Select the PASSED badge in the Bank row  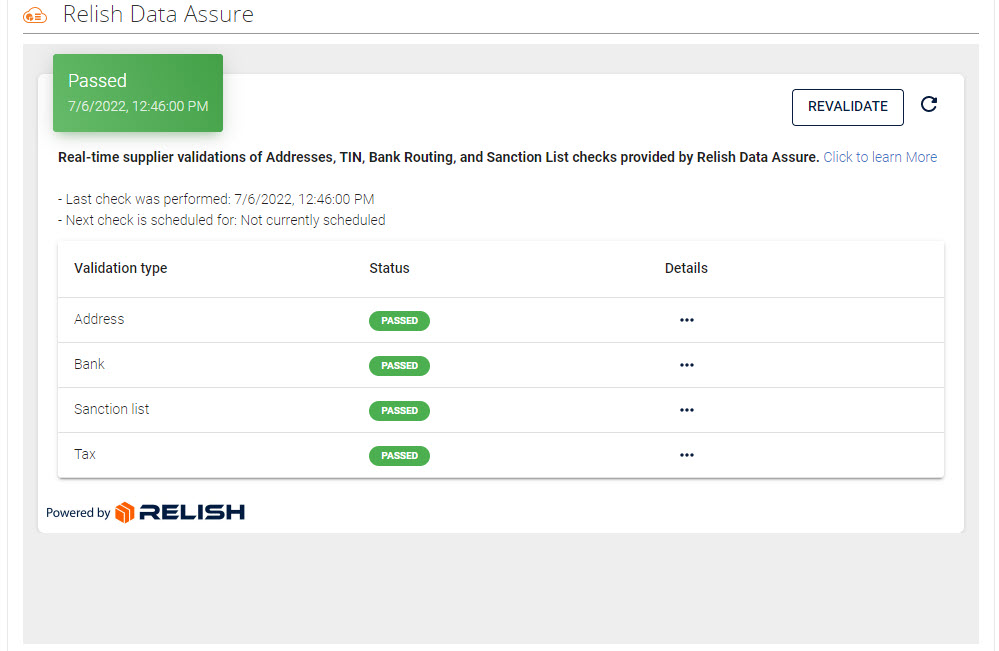[399, 365]
